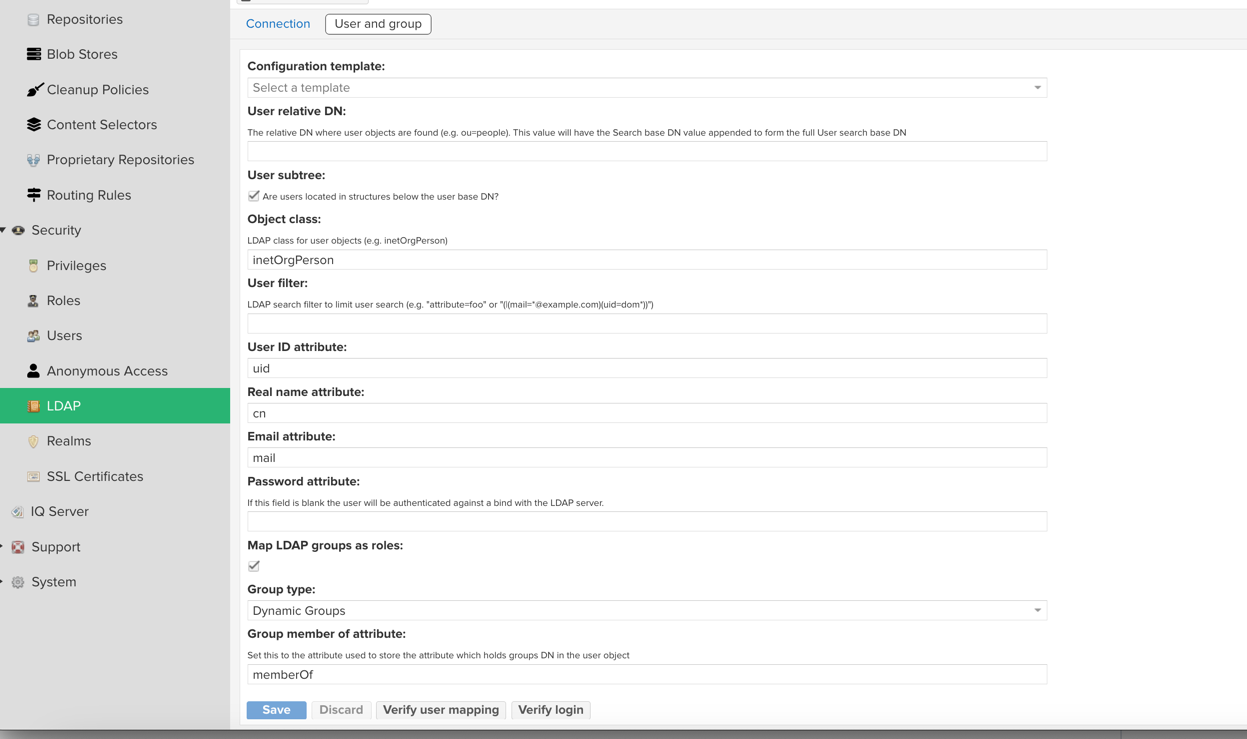Click the Real name attribute cn field
The image size is (1247, 739).
pyautogui.click(x=647, y=413)
